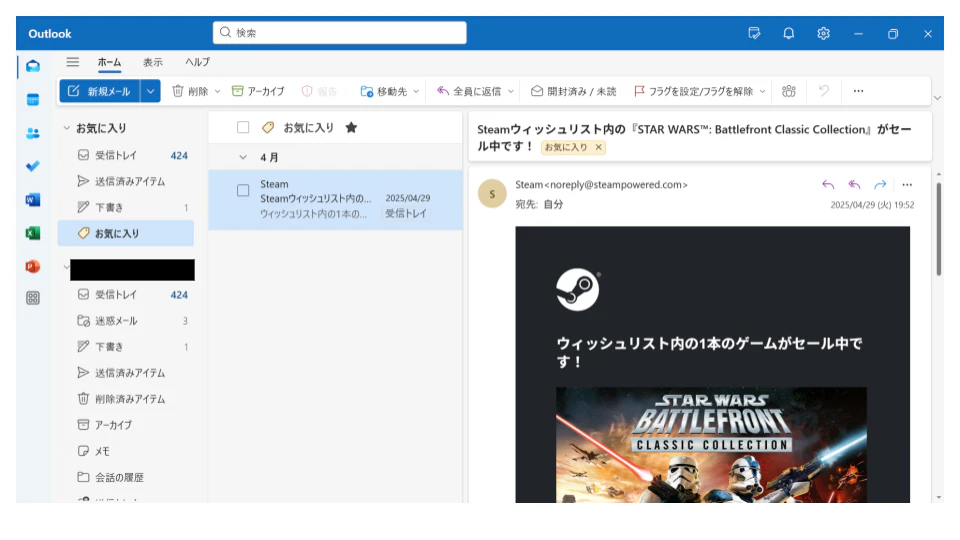
Task: Click the 移動先 move-to button
Action: point(383,91)
